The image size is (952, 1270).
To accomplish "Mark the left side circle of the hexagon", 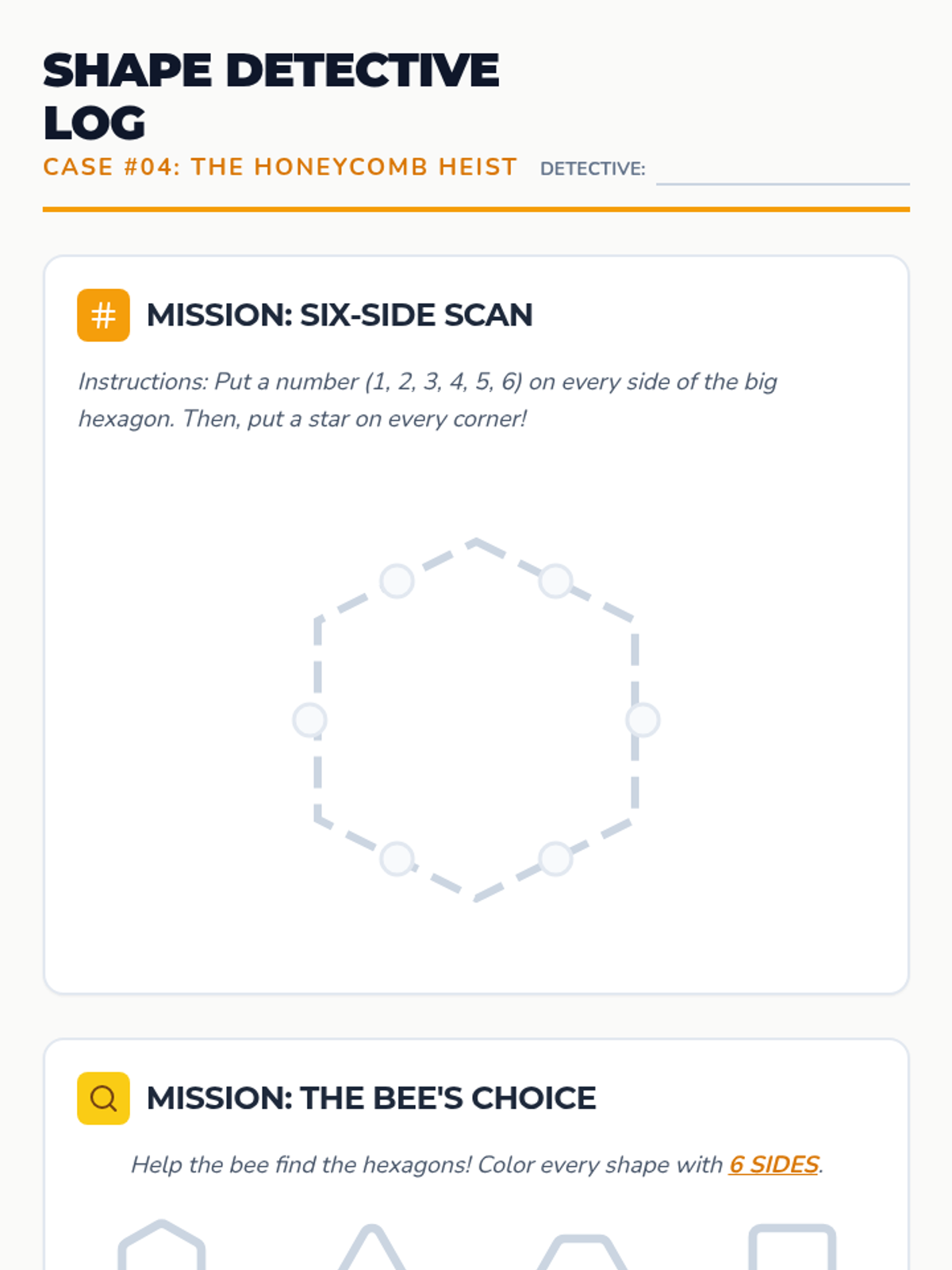I will (309, 720).
